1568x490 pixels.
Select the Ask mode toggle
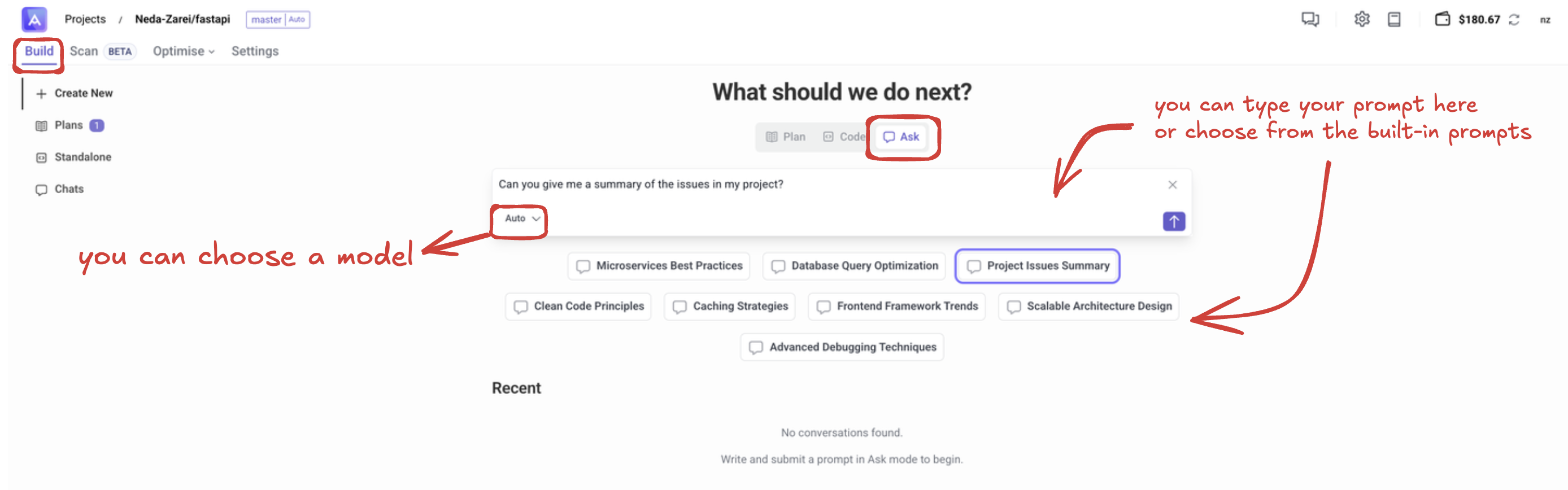[901, 137]
